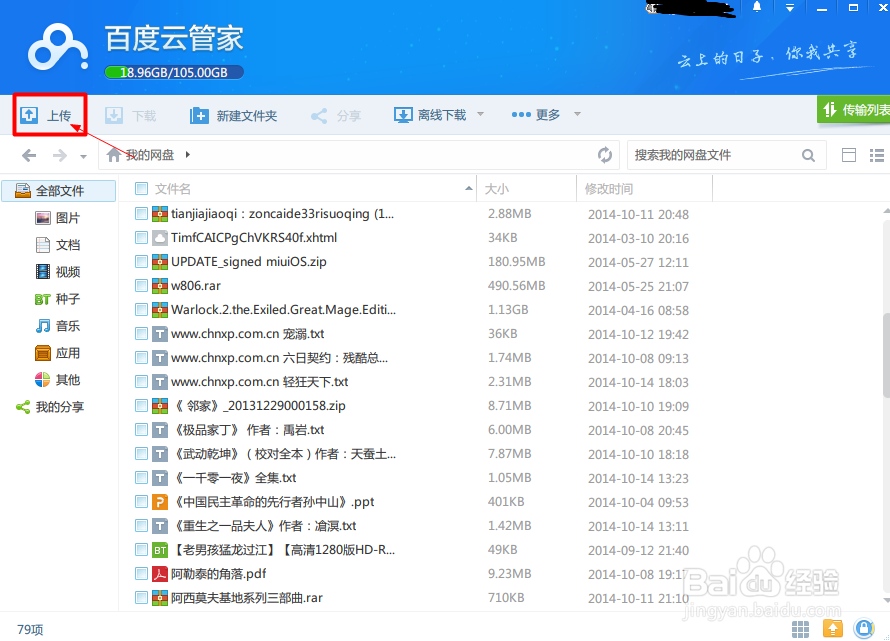Go forward with the right arrow
The width and height of the screenshot is (890, 641).
coord(60,155)
